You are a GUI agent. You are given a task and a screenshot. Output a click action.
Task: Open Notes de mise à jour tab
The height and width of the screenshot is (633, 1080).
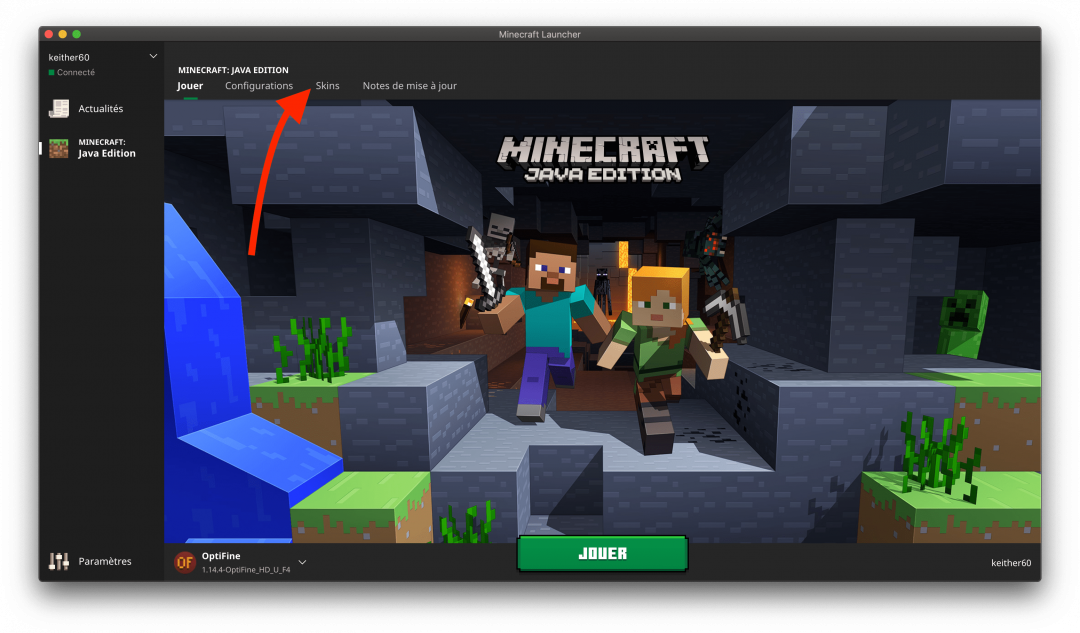click(409, 86)
